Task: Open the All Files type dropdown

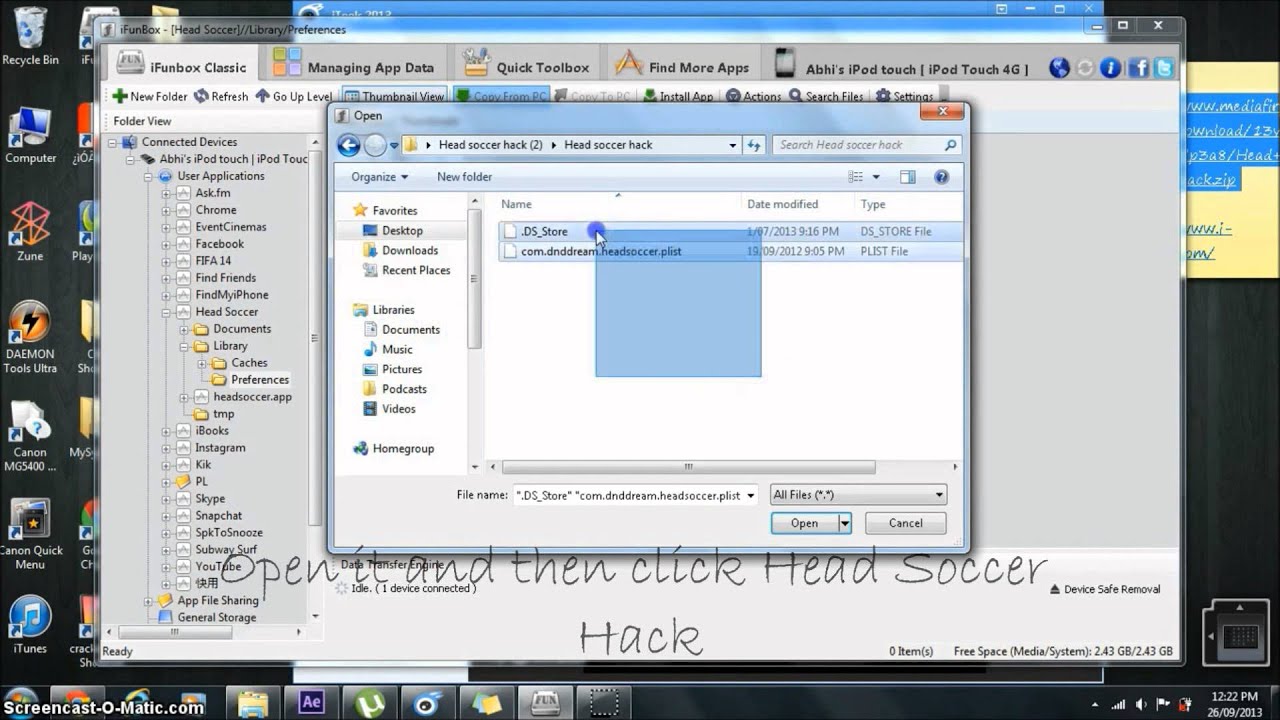Action: 858,495
